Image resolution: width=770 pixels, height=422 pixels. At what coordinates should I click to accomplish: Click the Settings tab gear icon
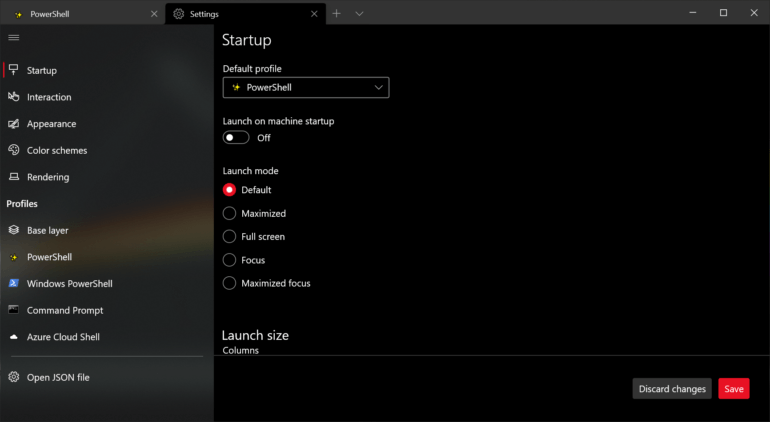[x=179, y=14]
